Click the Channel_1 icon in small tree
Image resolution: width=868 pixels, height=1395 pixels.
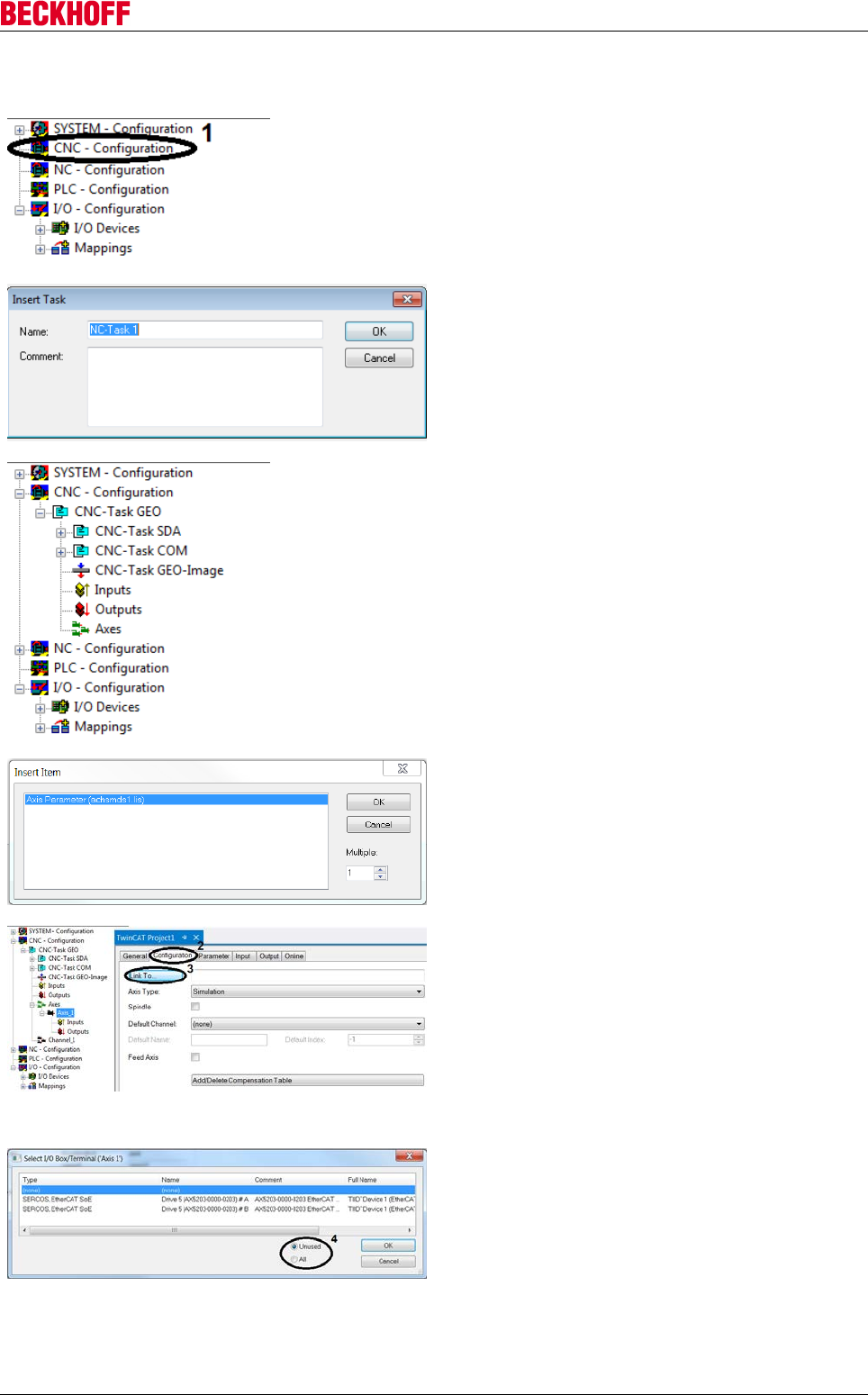tap(41, 1040)
